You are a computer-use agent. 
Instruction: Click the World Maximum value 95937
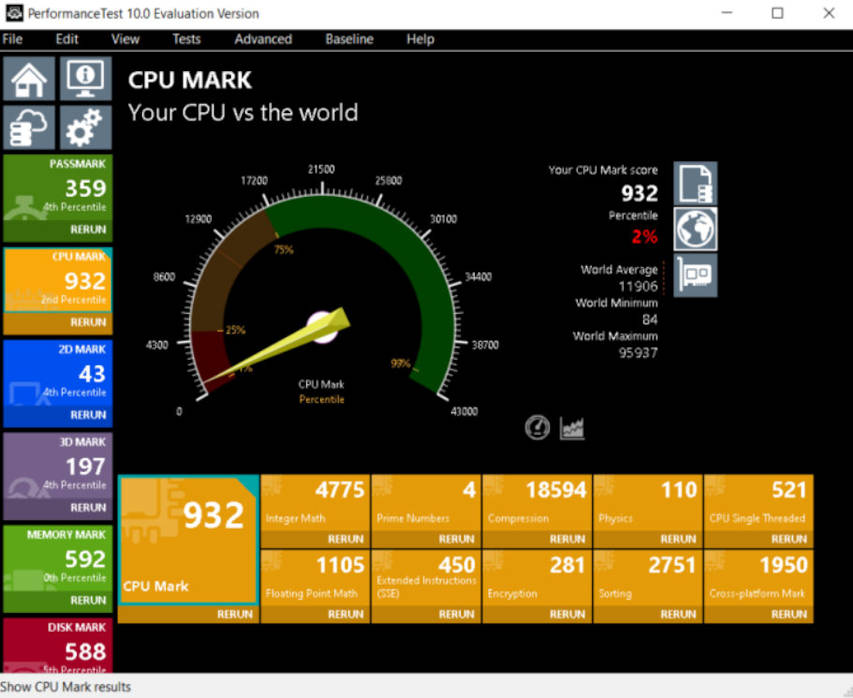click(638, 353)
